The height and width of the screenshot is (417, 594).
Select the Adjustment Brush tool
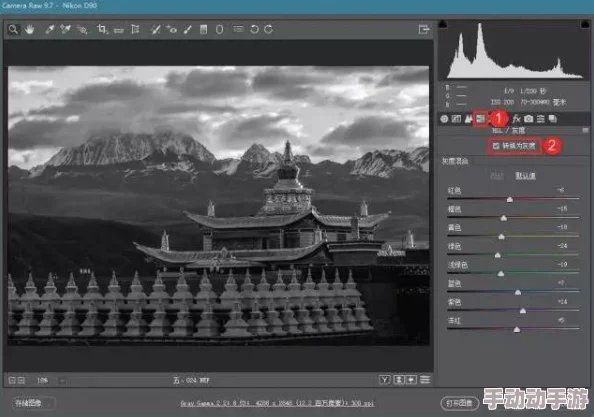click(x=188, y=29)
